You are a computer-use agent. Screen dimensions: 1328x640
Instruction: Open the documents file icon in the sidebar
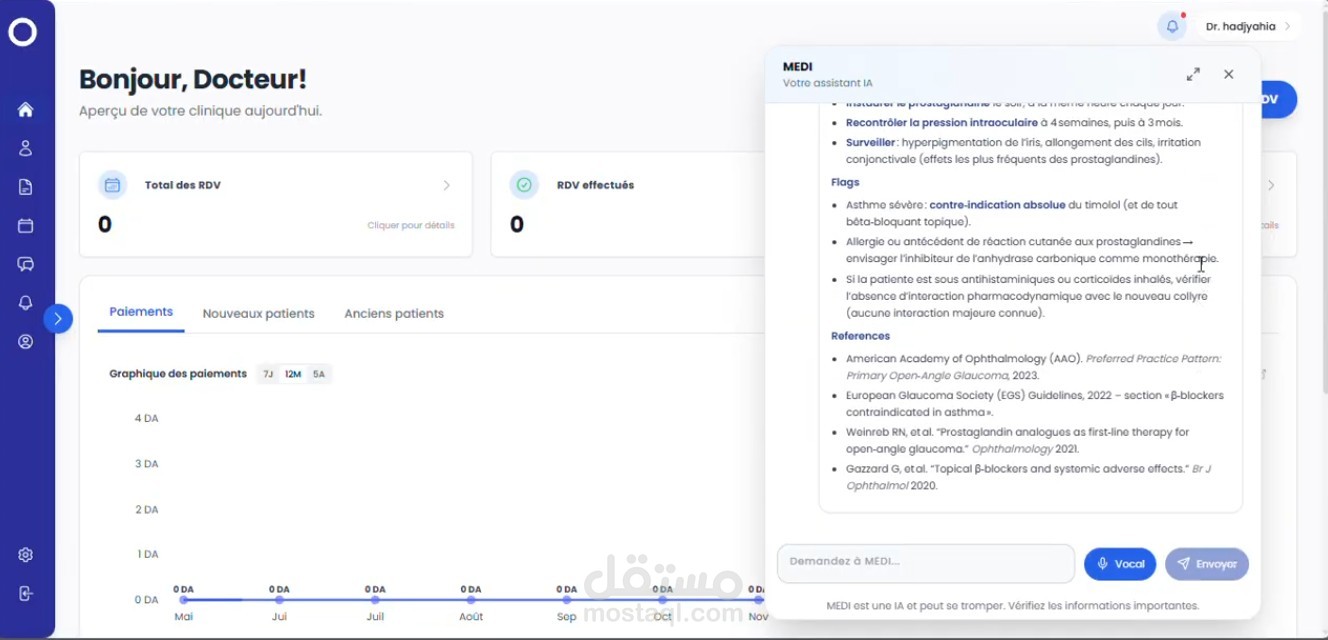(x=26, y=187)
